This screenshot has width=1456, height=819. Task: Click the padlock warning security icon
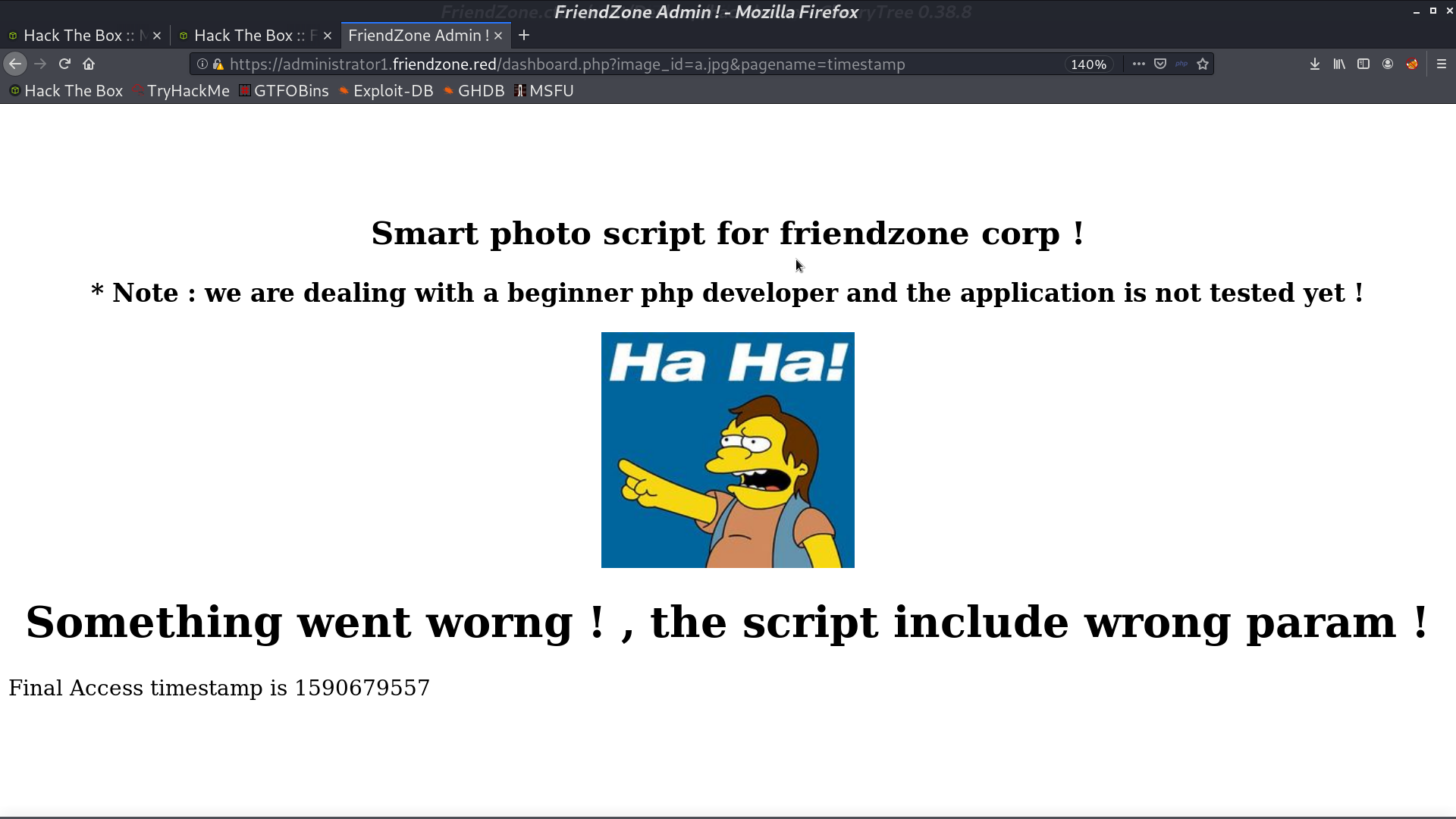click(218, 64)
